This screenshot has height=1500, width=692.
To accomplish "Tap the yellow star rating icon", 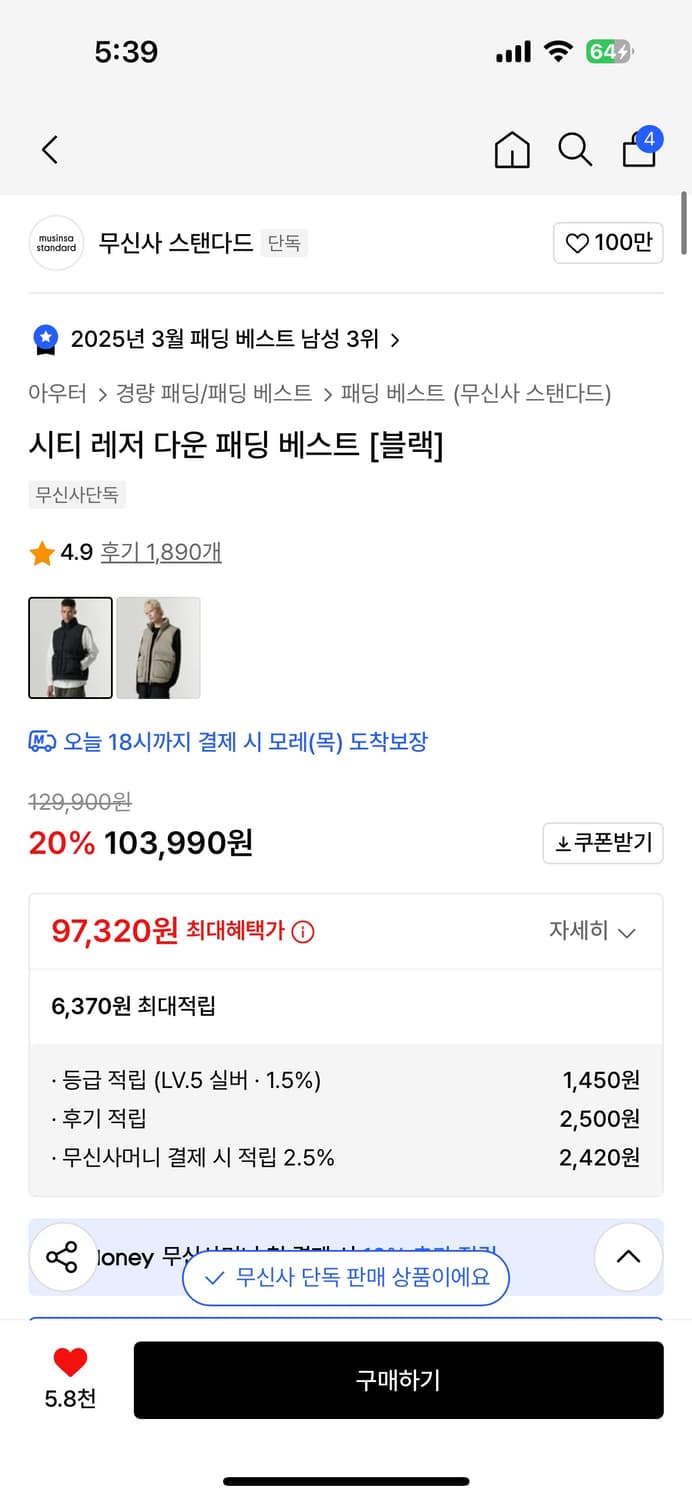I will (x=41, y=551).
